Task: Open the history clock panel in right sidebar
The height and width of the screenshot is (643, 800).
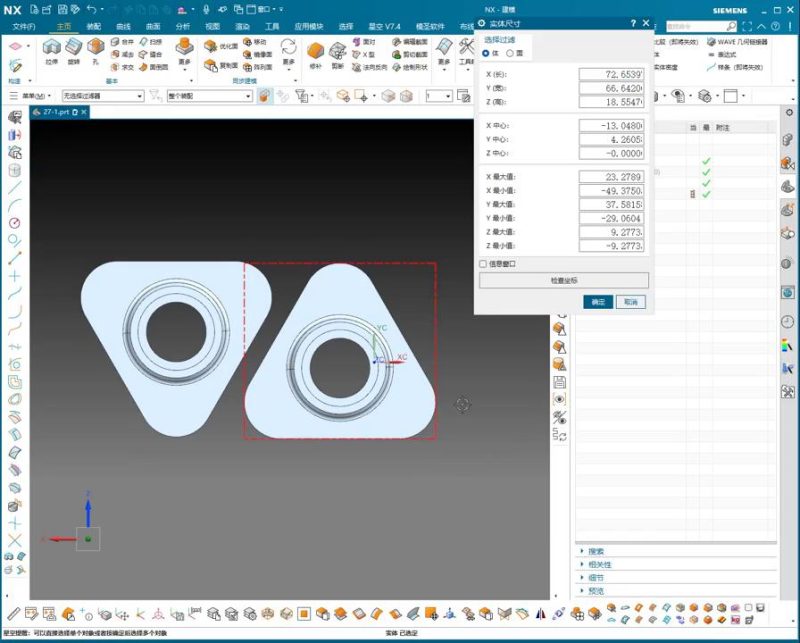Action: (787, 321)
